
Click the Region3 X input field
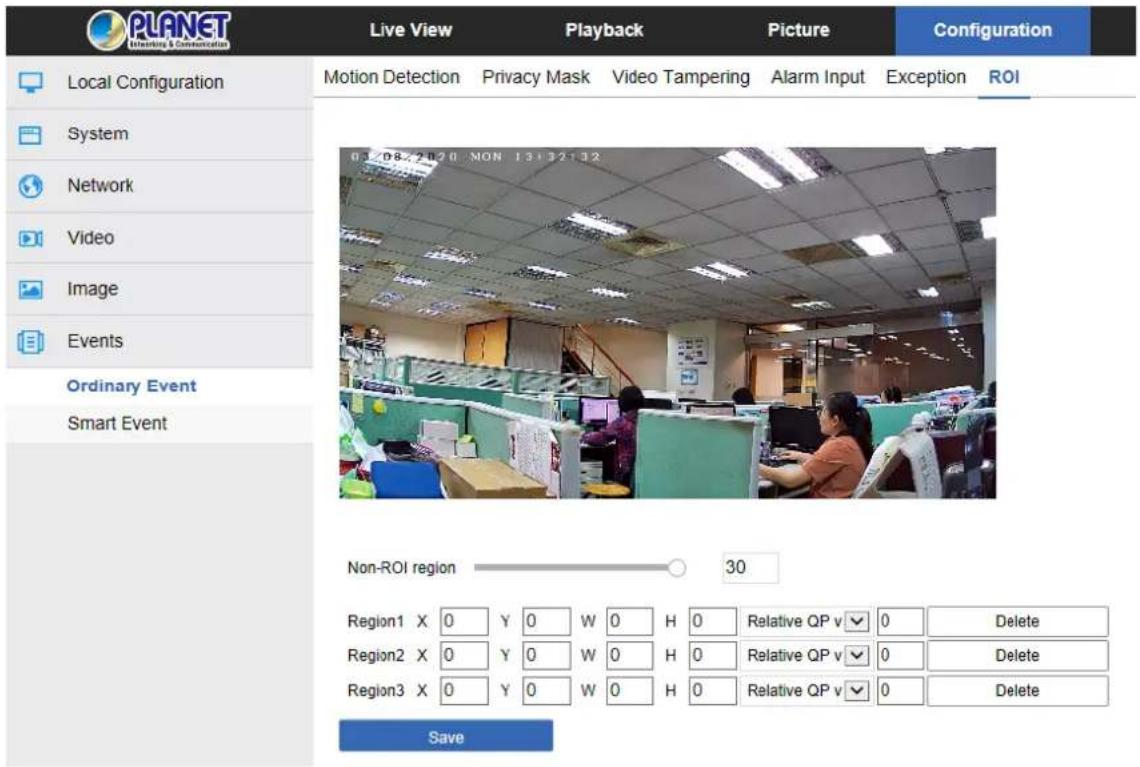point(464,691)
